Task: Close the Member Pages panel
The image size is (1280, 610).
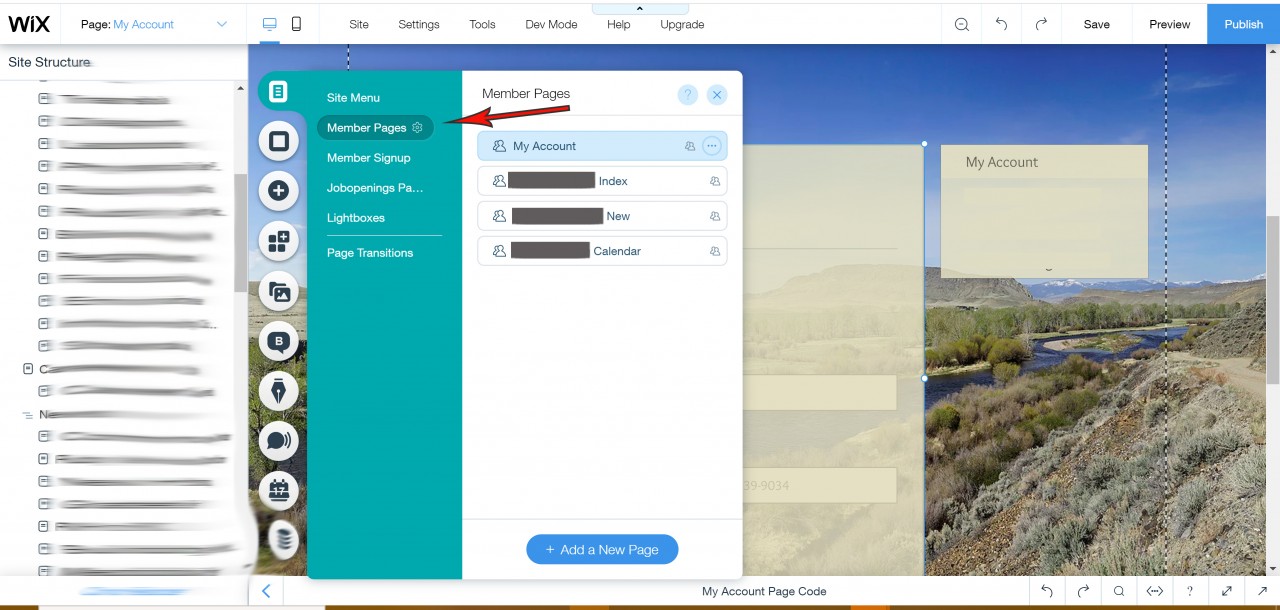Action: pyautogui.click(x=717, y=95)
